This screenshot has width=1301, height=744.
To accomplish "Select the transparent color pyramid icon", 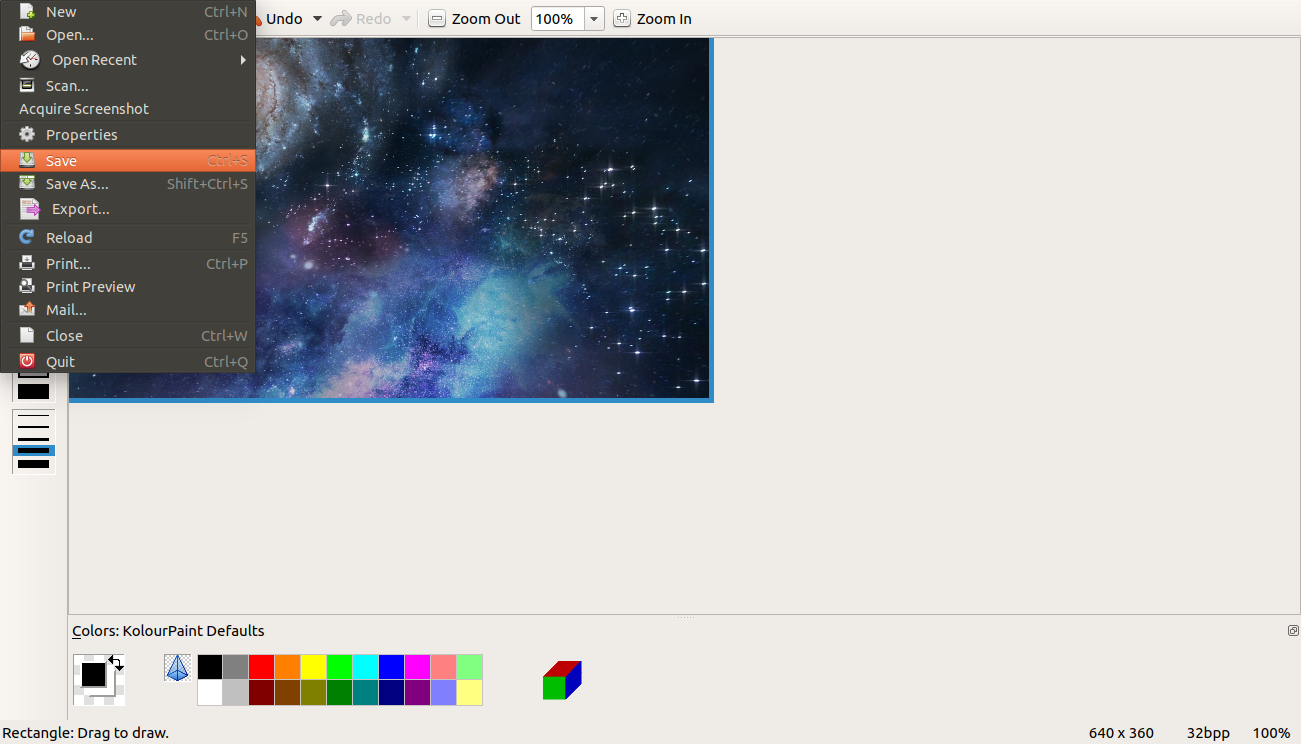I will (x=177, y=668).
